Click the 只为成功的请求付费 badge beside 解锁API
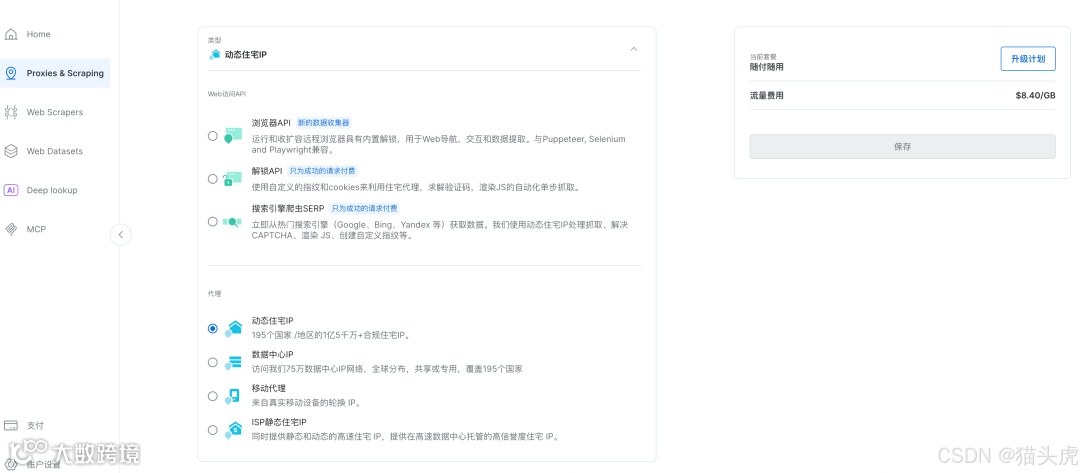 pos(323,171)
